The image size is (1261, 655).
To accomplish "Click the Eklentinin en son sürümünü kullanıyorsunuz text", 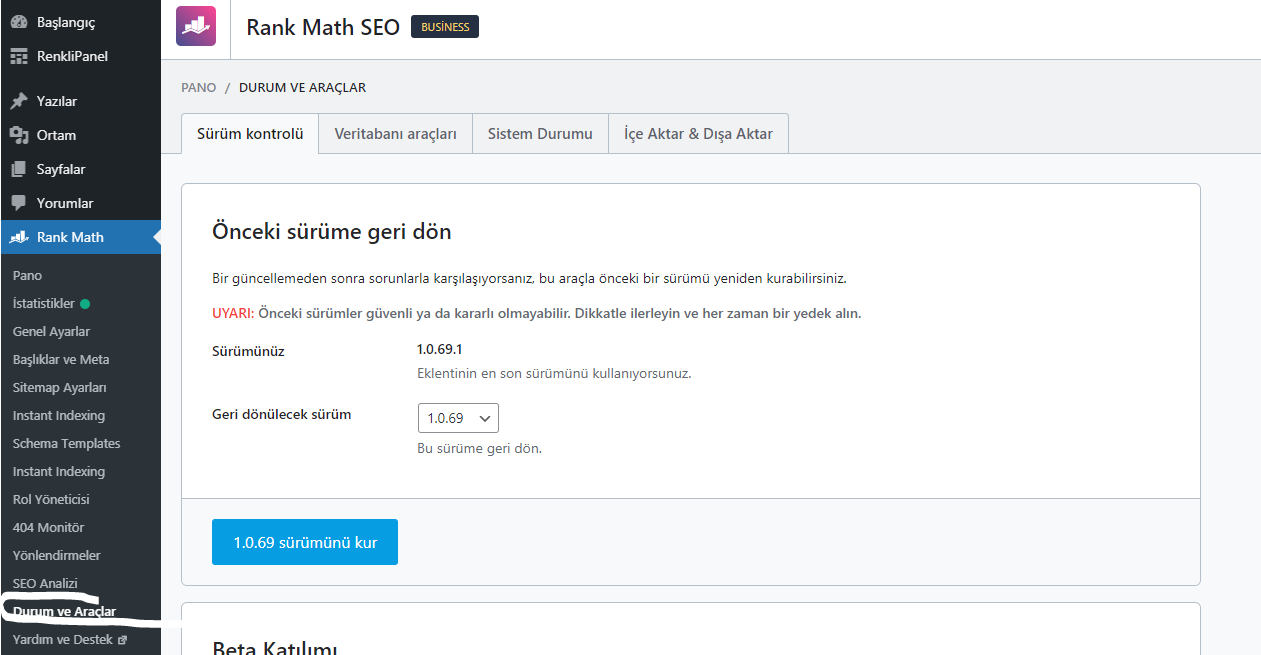I will click(554, 373).
